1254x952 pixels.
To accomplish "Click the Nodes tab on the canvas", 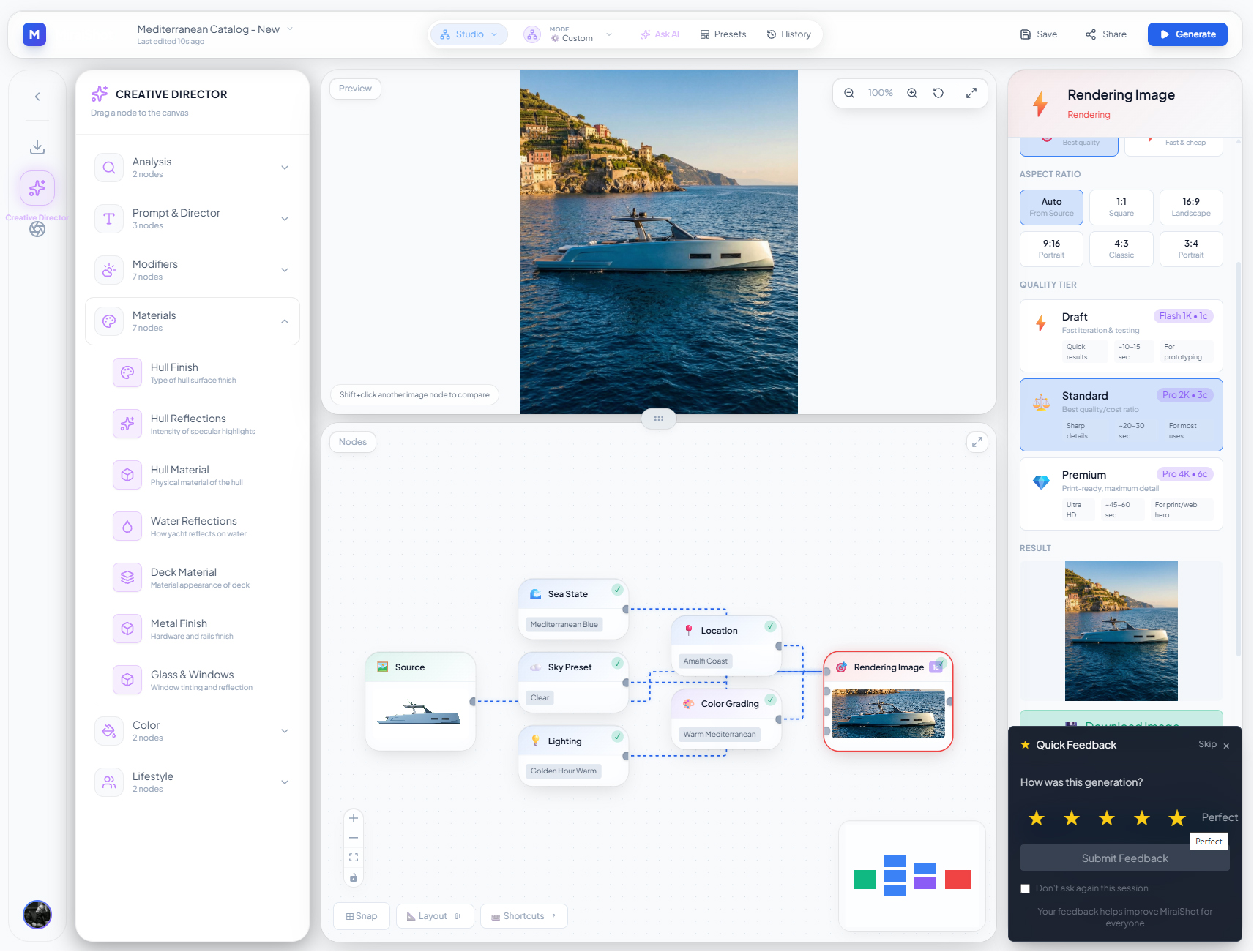I will 352,441.
